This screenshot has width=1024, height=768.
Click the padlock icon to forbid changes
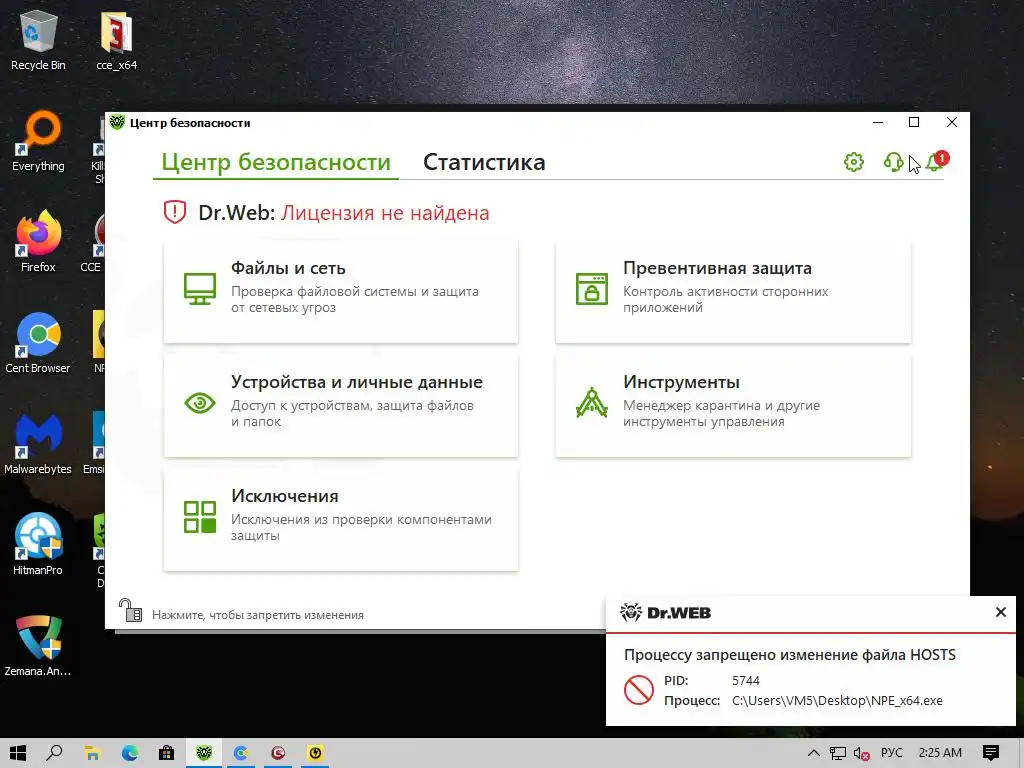[x=131, y=611]
